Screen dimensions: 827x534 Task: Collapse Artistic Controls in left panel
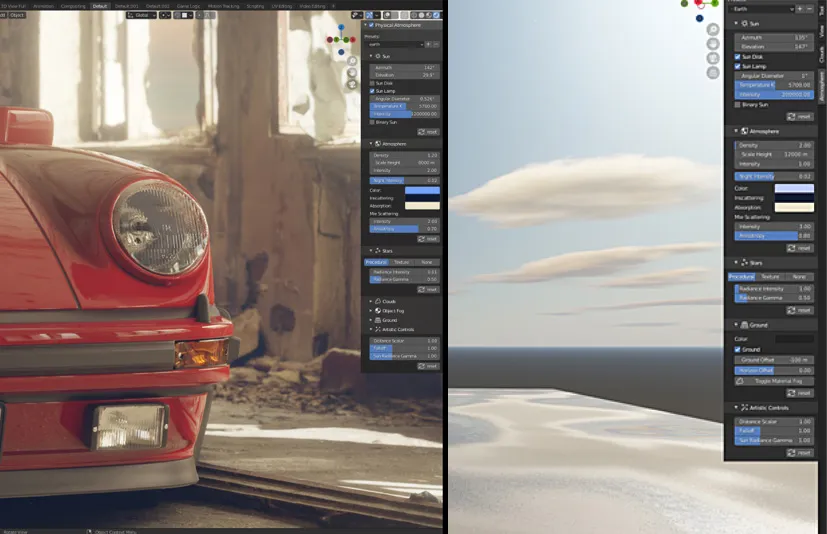[371, 329]
